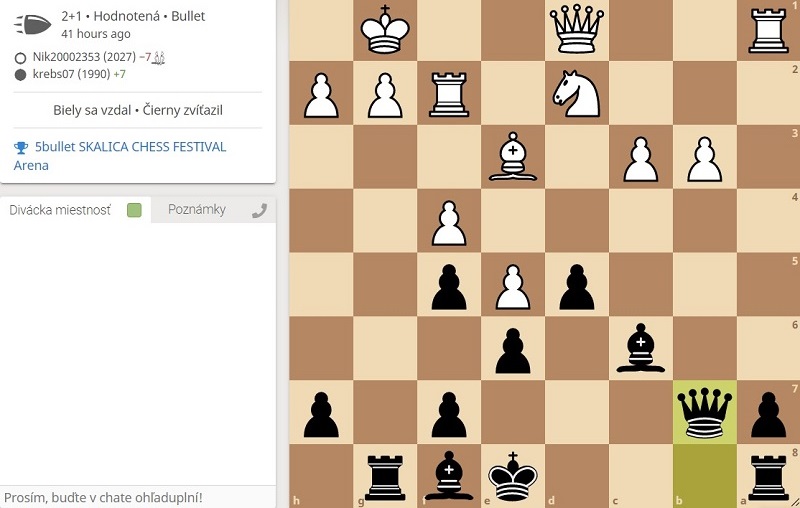Click the 41 hours ago timestamp
800x508 pixels.
pos(96,34)
